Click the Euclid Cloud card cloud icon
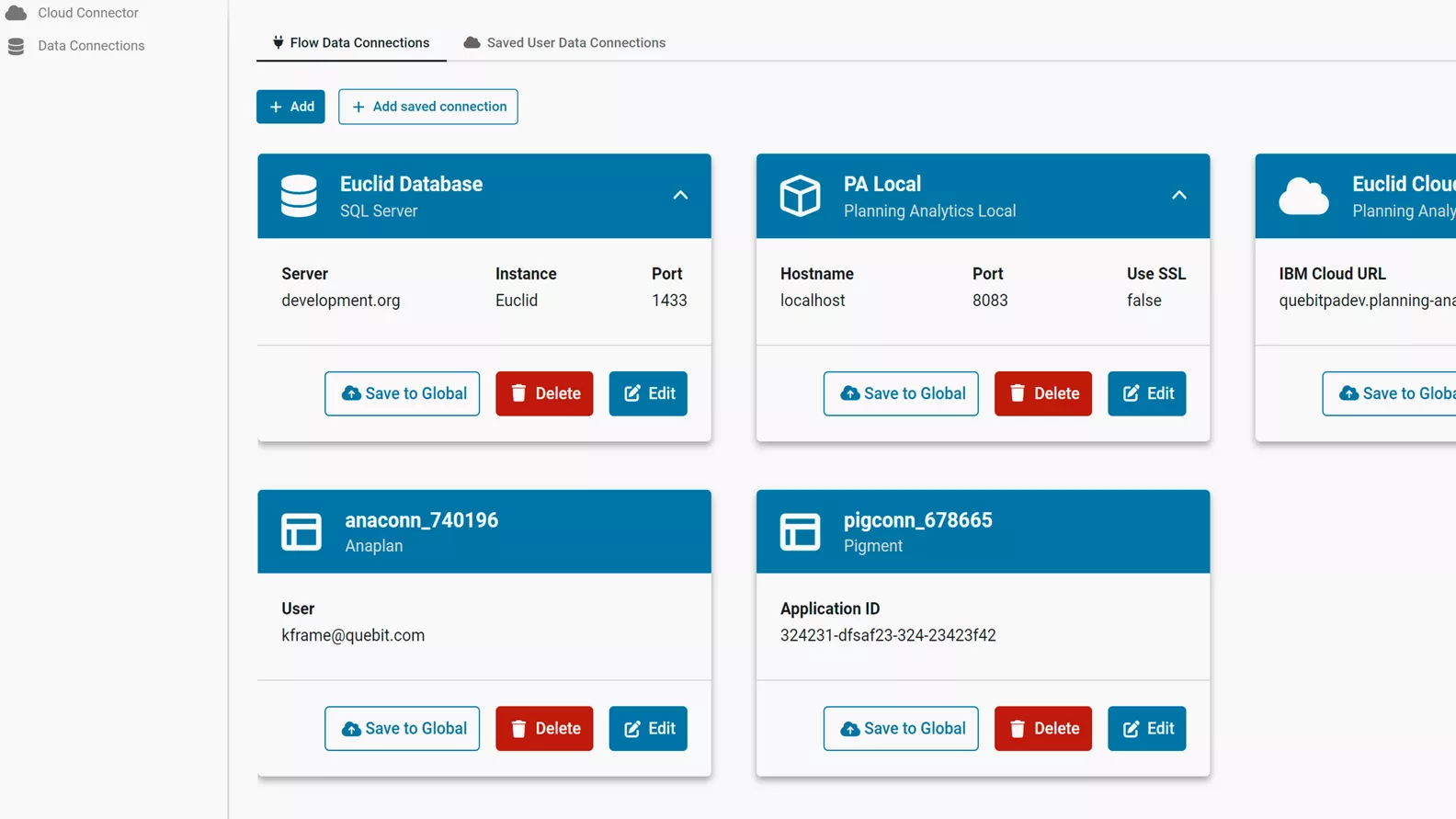The height and width of the screenshot is (819, 1456). click(1303, 196)
